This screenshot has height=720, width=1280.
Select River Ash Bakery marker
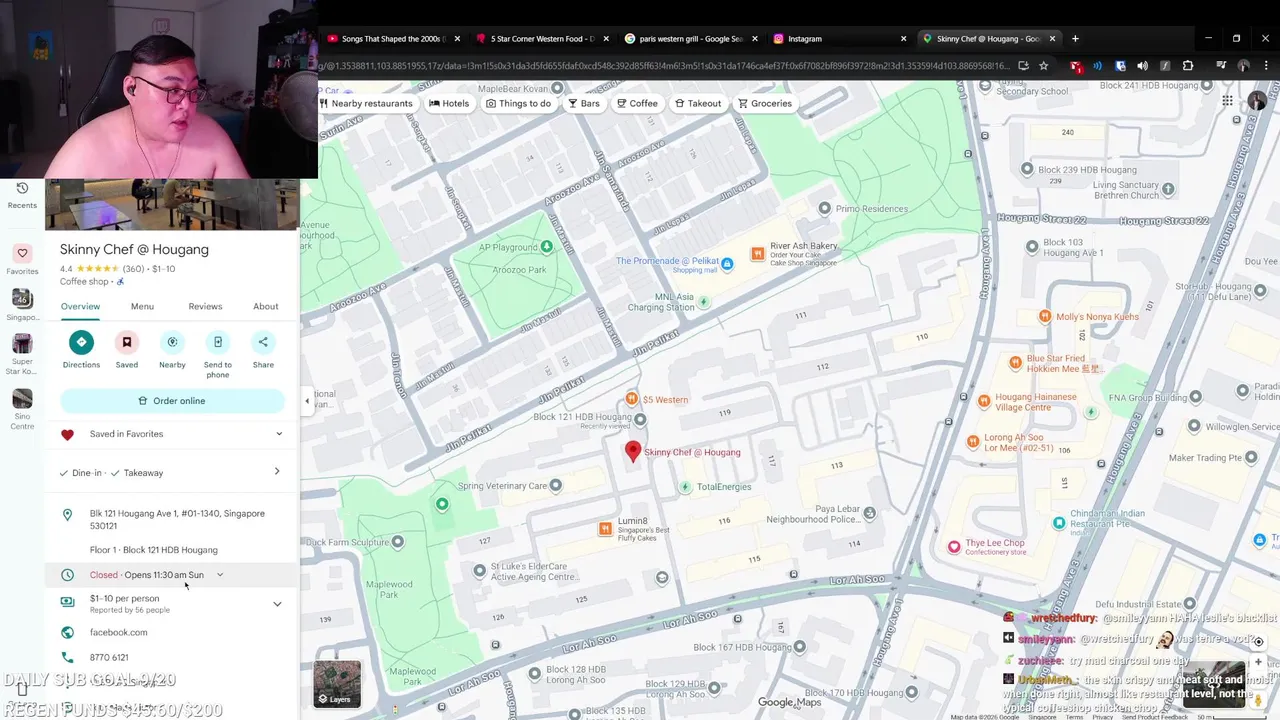(758, 253)
